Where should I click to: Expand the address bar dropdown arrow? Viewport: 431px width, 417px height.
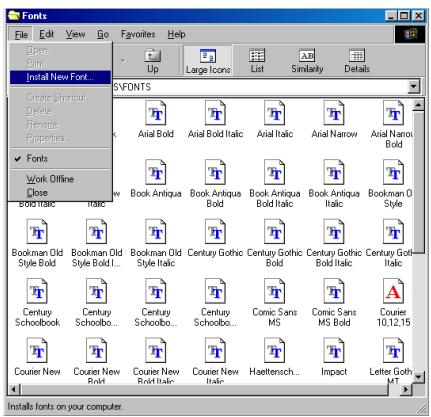tap(413, 87)
